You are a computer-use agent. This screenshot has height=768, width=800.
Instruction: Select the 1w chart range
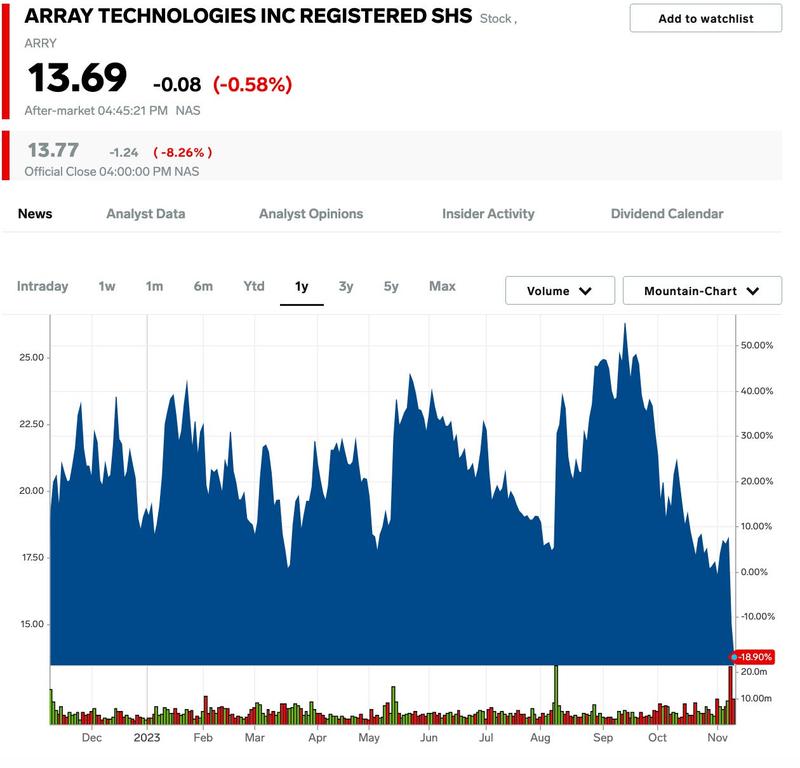(107, 286)
